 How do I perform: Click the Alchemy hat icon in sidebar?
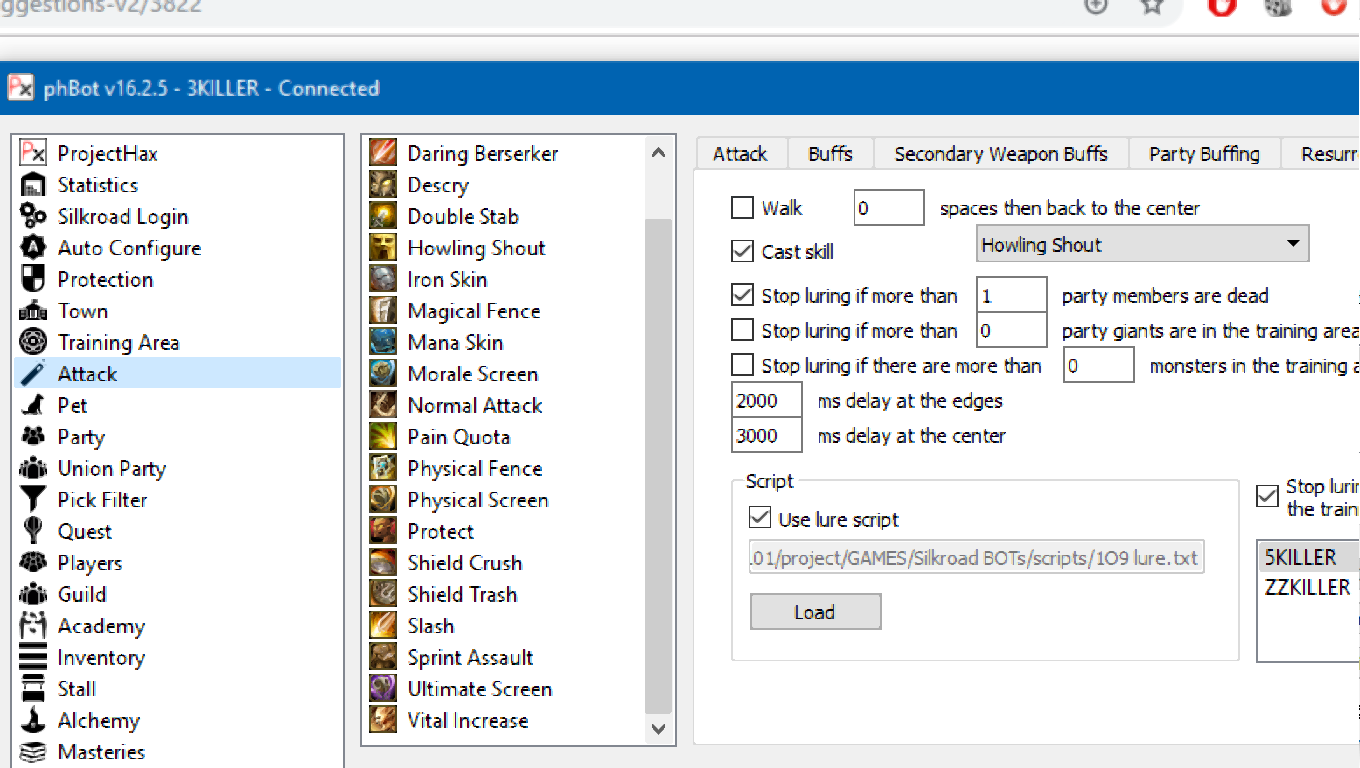33,721
